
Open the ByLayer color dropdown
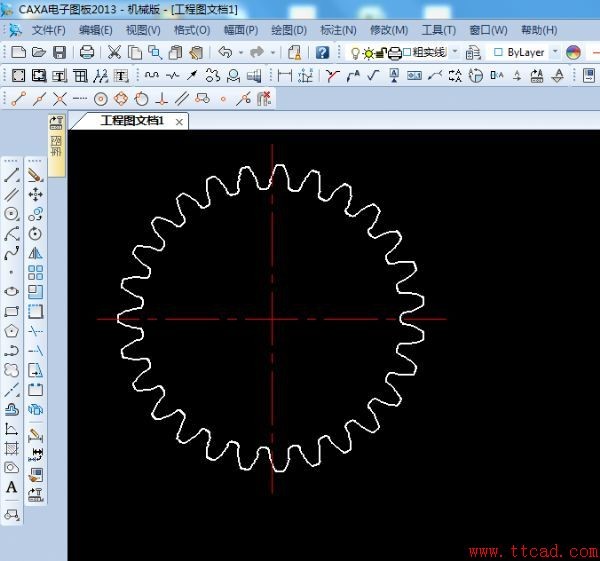tap(555, 52)
